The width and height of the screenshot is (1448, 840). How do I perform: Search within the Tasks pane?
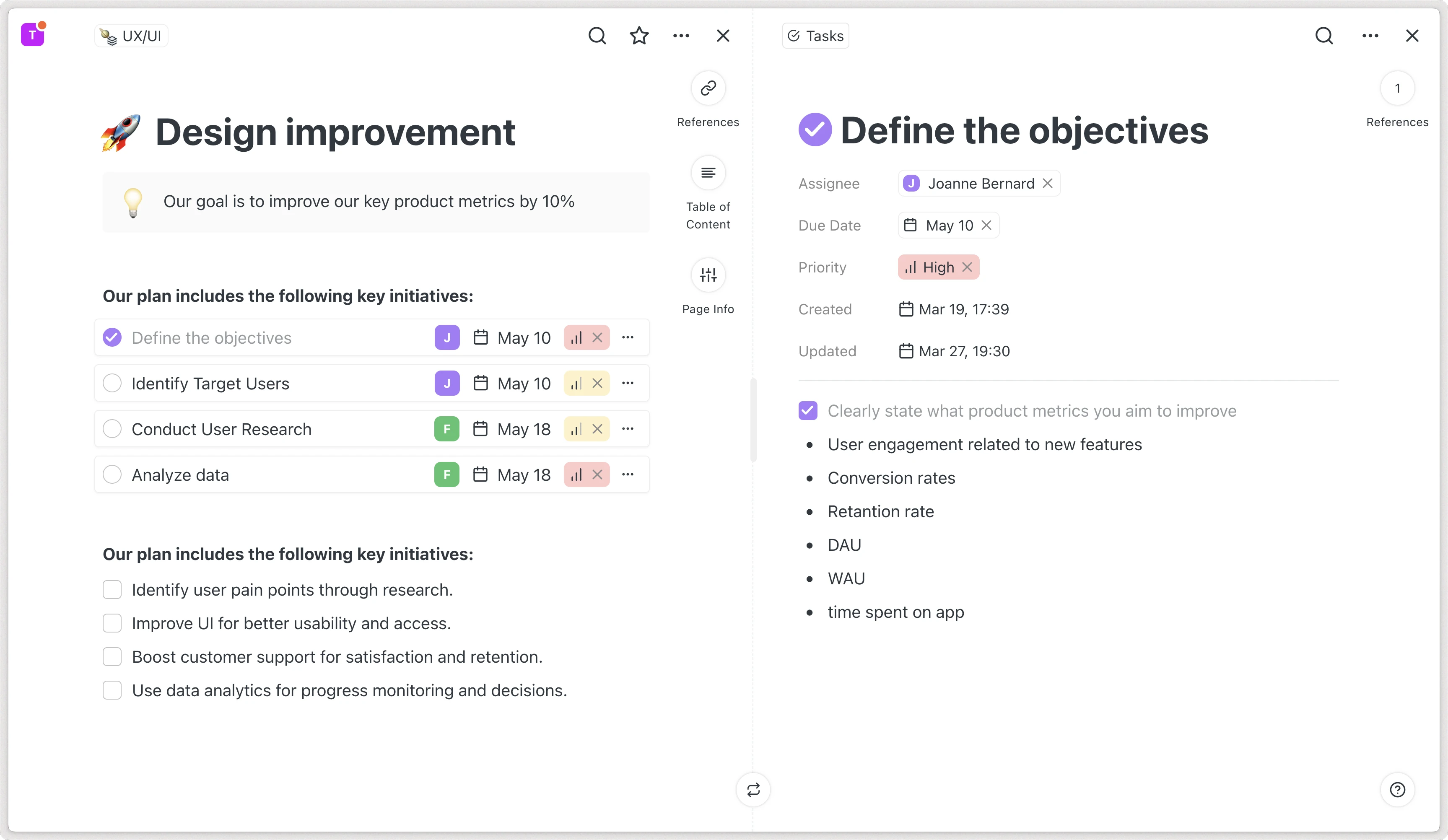(x=1324, y=36)
